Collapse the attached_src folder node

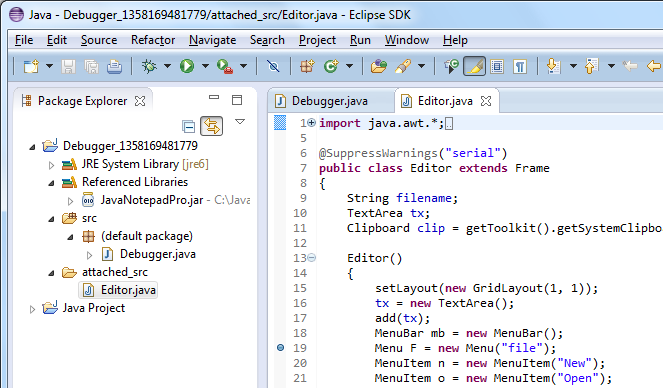pyautogui.click(x=52, y=273)
